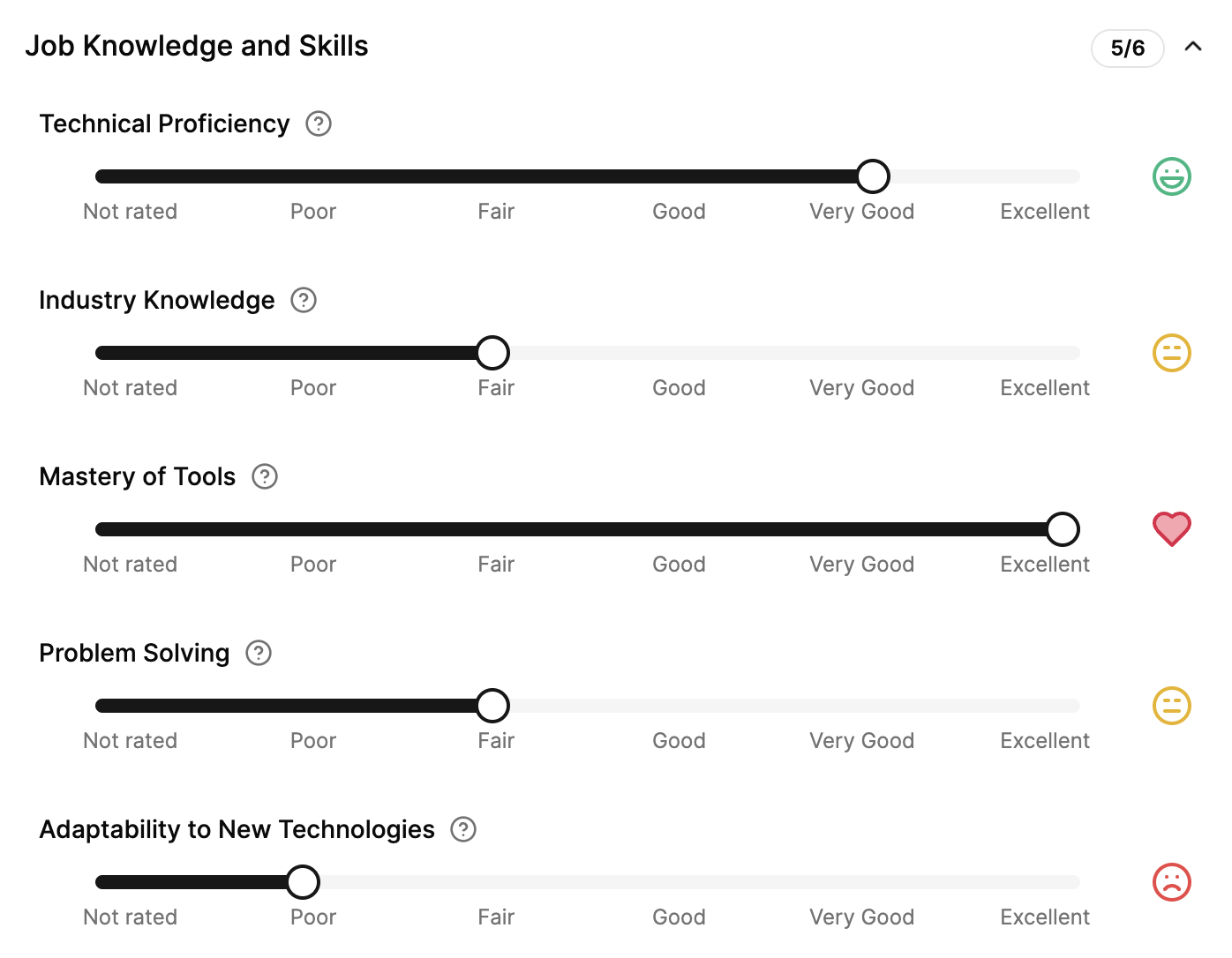Set Industry Knowledge to Very Good
The height and width of the screenshot is (958, 1232).
[873, 353]
